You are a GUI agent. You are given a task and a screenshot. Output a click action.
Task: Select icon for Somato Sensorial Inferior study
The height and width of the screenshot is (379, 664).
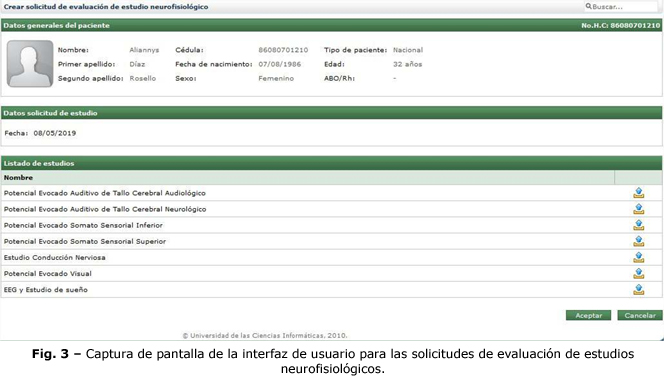[639, 225]
